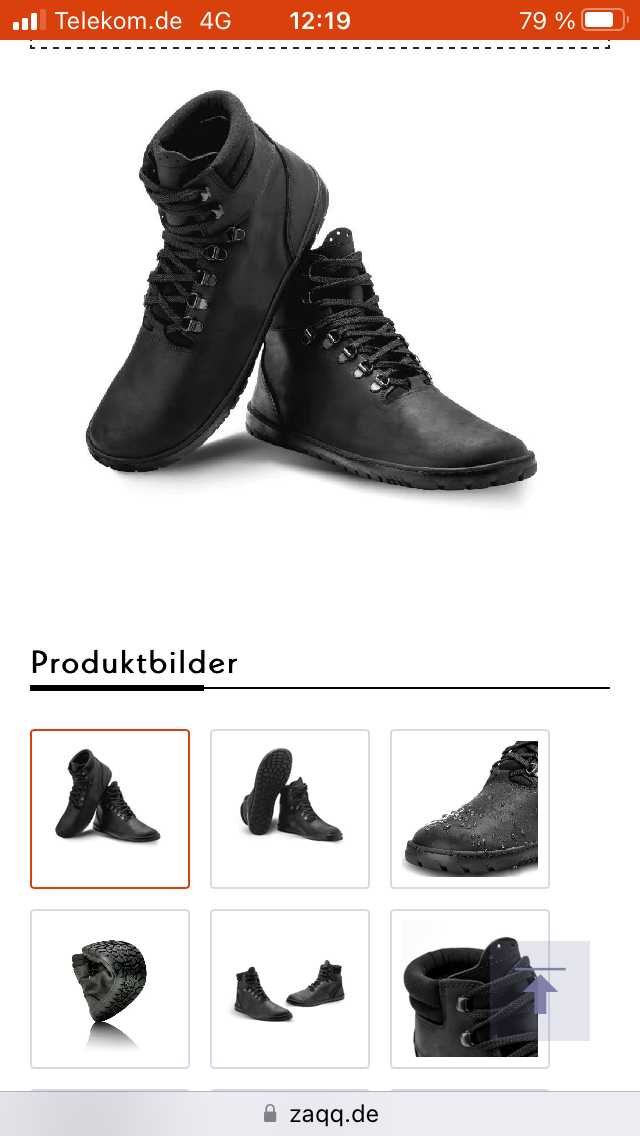The image size is (640, 1136).
Task: Tap the scroll-to-top arrow button
Action: [540, 990]
